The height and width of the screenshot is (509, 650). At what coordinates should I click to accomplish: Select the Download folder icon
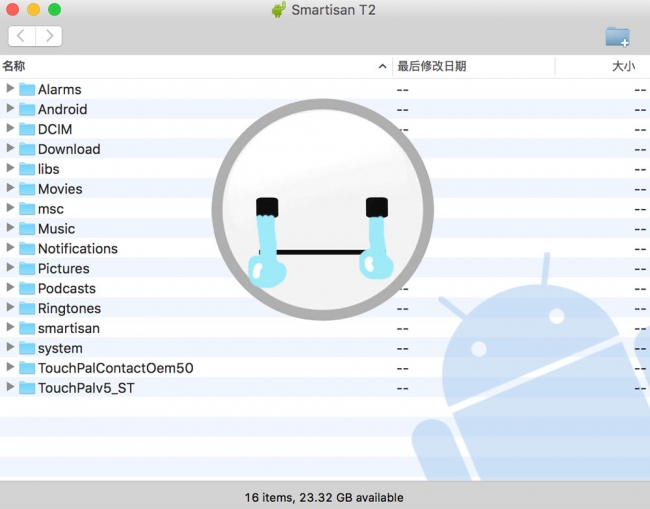click(x=27, y=149)
